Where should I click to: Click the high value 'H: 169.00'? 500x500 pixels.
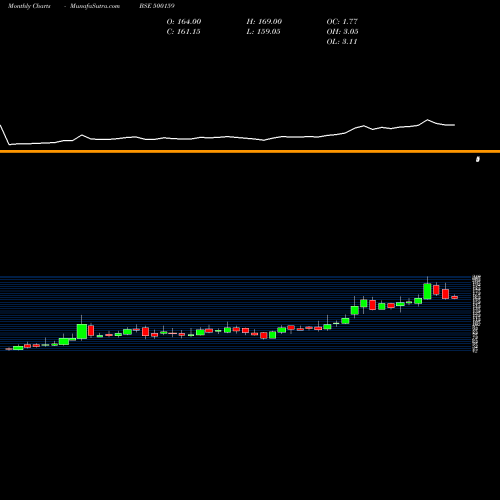click(x=264, y=22)
